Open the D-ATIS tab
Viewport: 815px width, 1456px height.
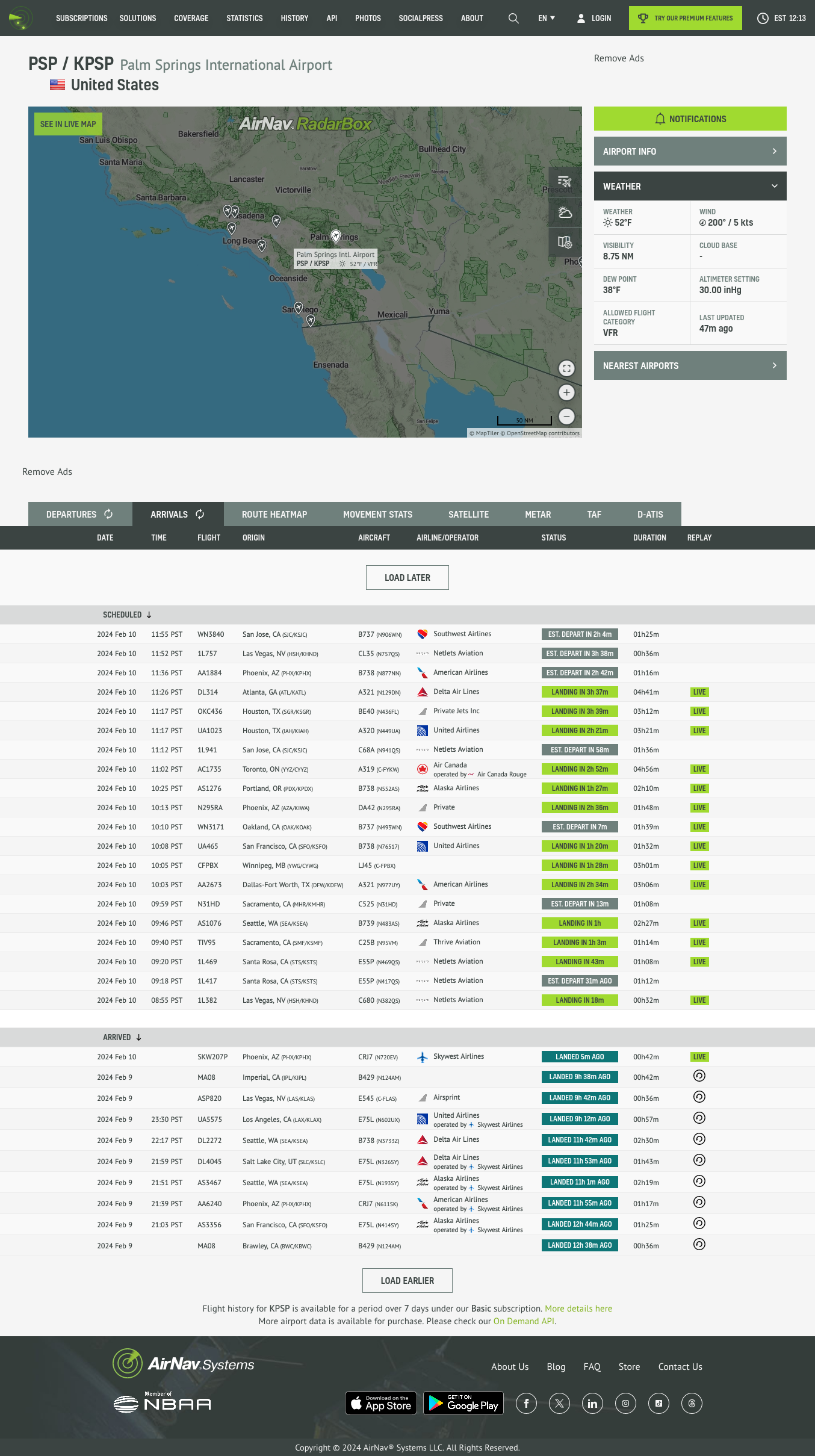tap(650, 514)
